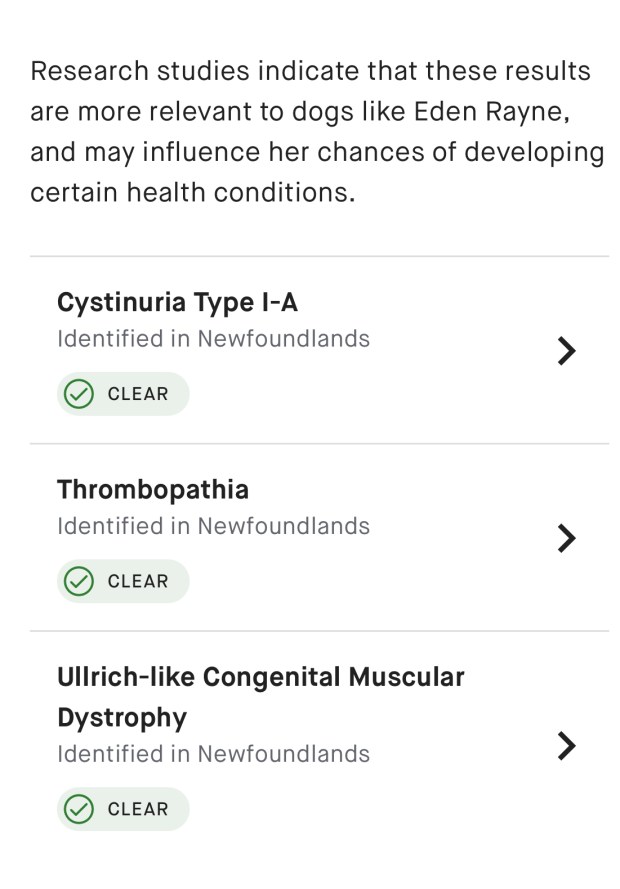Tap the CLEAR label for Thrombopathia
The width and height of the screenshot is (620, 889).
[x=138, y=581]
